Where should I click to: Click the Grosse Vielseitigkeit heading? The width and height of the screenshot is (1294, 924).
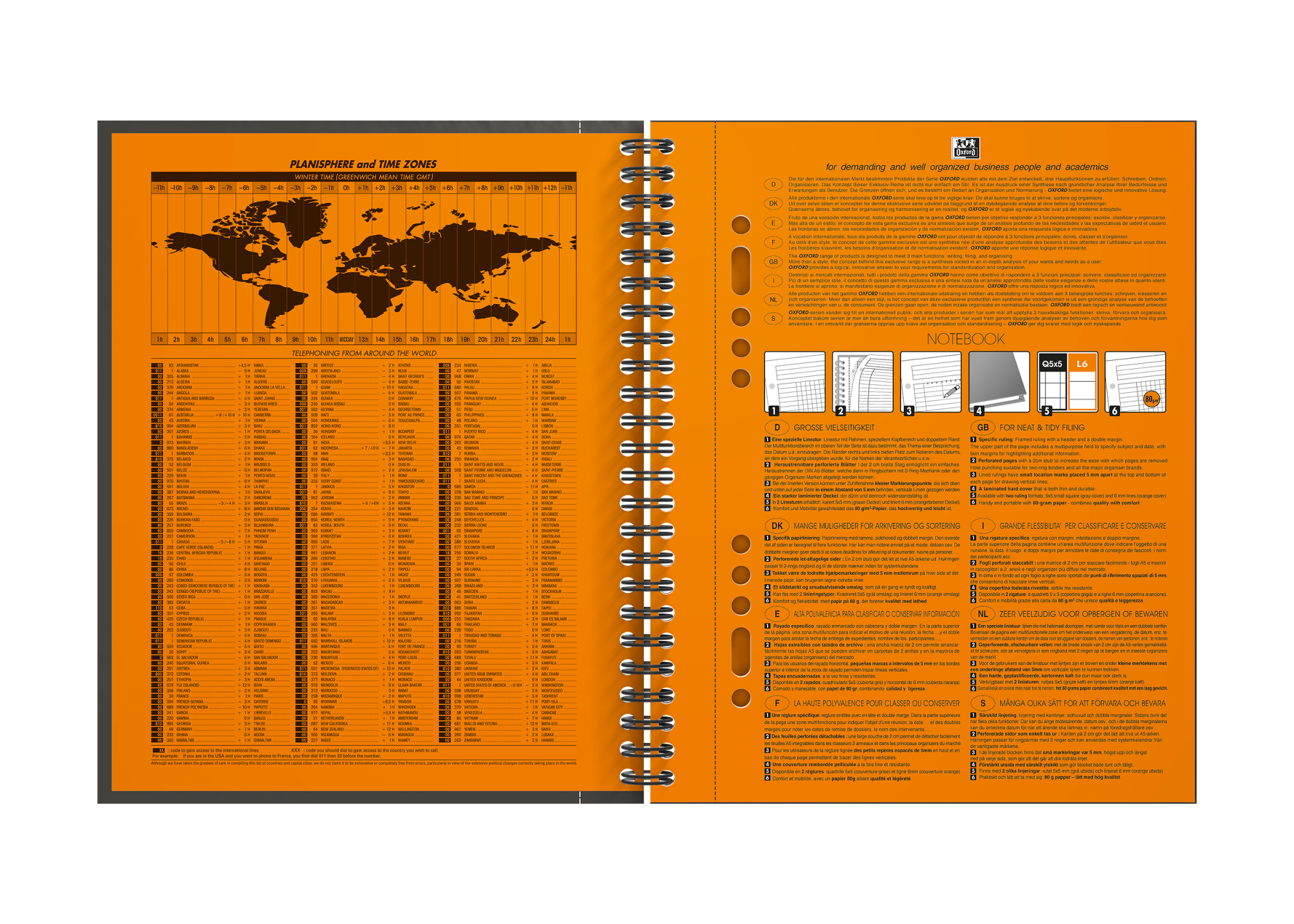pos(834,427)
